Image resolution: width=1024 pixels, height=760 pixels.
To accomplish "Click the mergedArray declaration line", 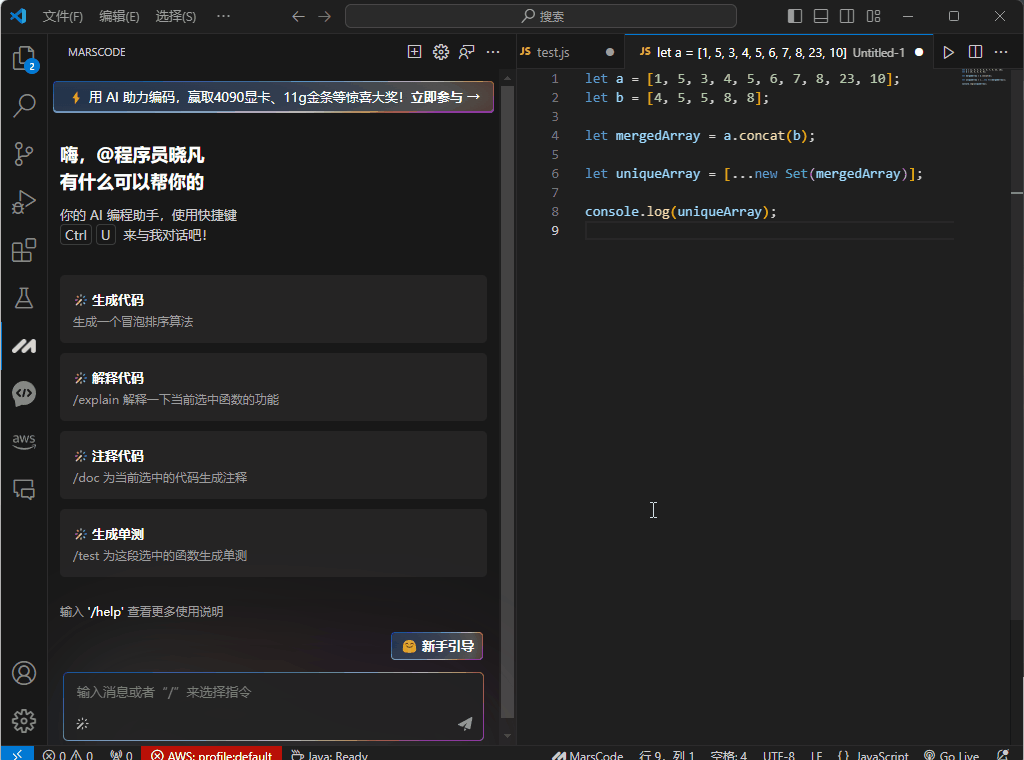I will [x=699, y=136].
